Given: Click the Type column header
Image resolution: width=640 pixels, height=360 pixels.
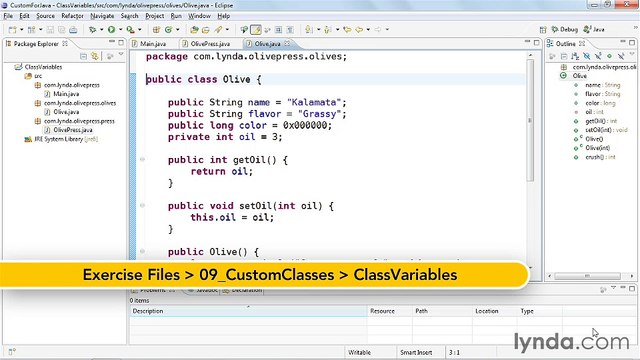Looking at the screenshot, I should (x=540, y=311).
